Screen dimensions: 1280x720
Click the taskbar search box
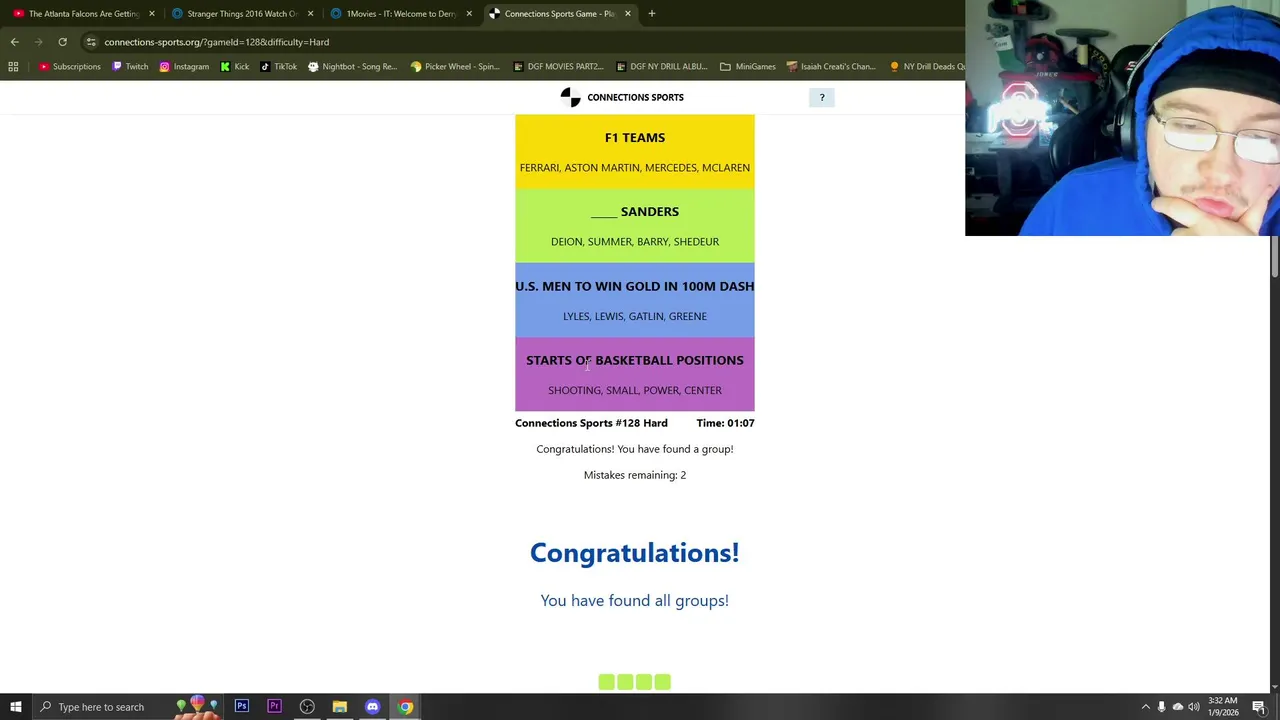pyautogui.click(x=130, y=707)
